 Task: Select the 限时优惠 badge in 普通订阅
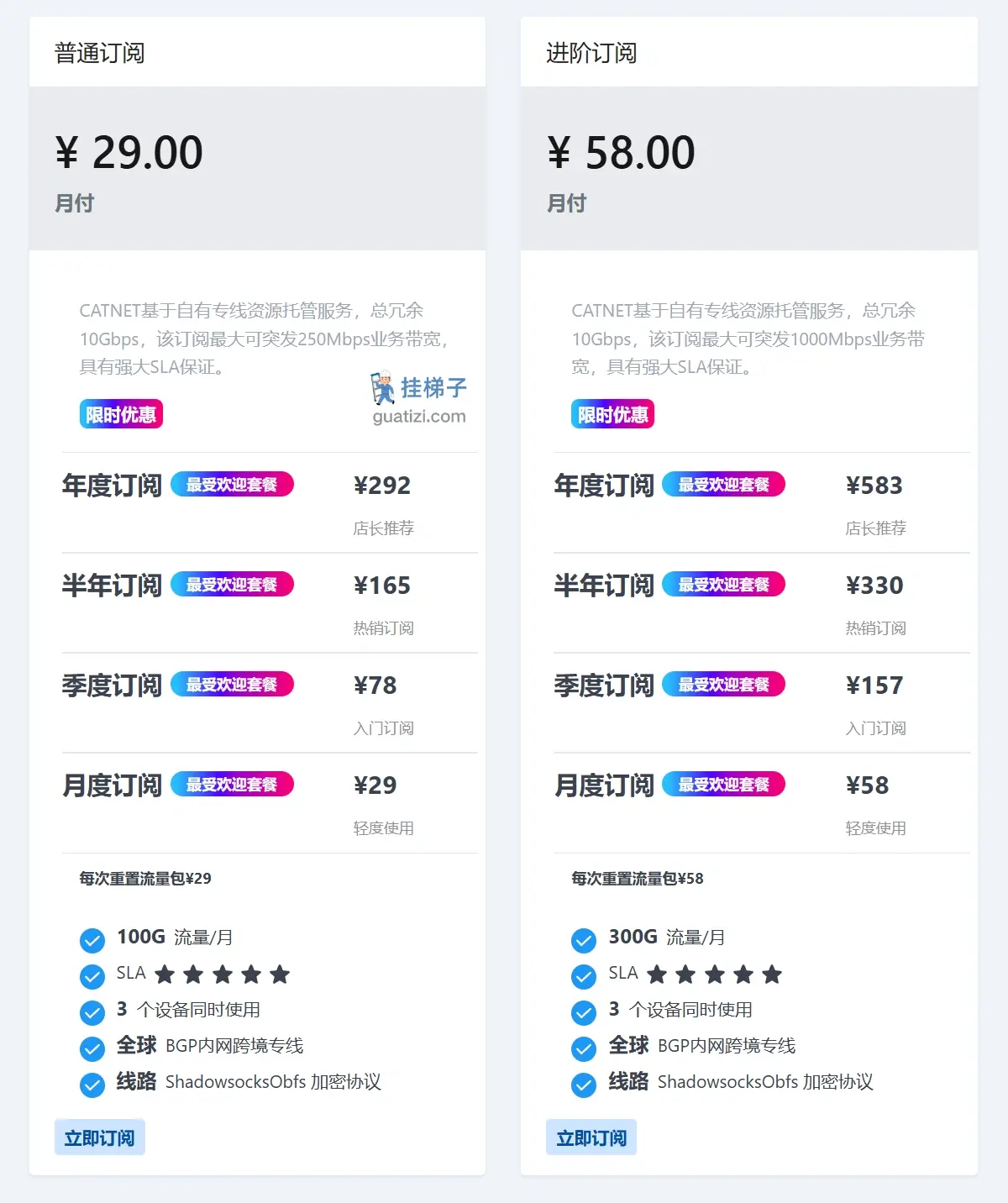[x=121, y=414]
